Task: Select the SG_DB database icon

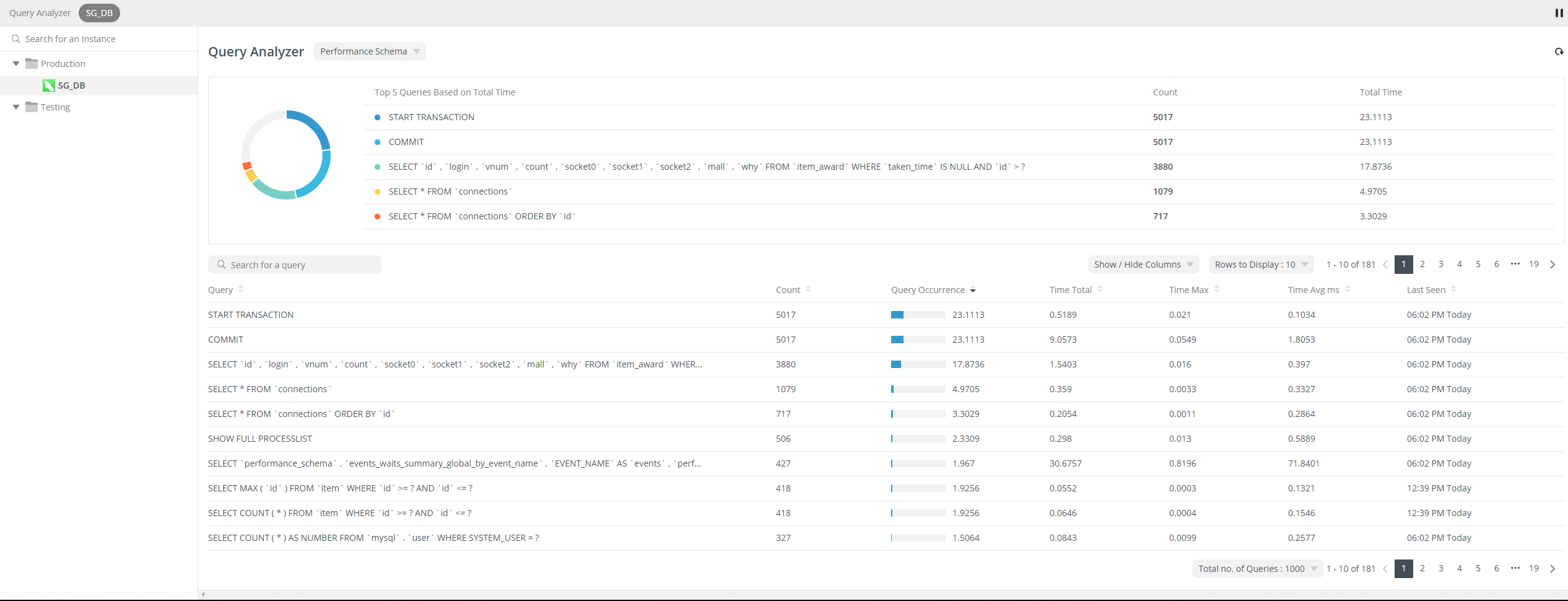Action: 48,86
